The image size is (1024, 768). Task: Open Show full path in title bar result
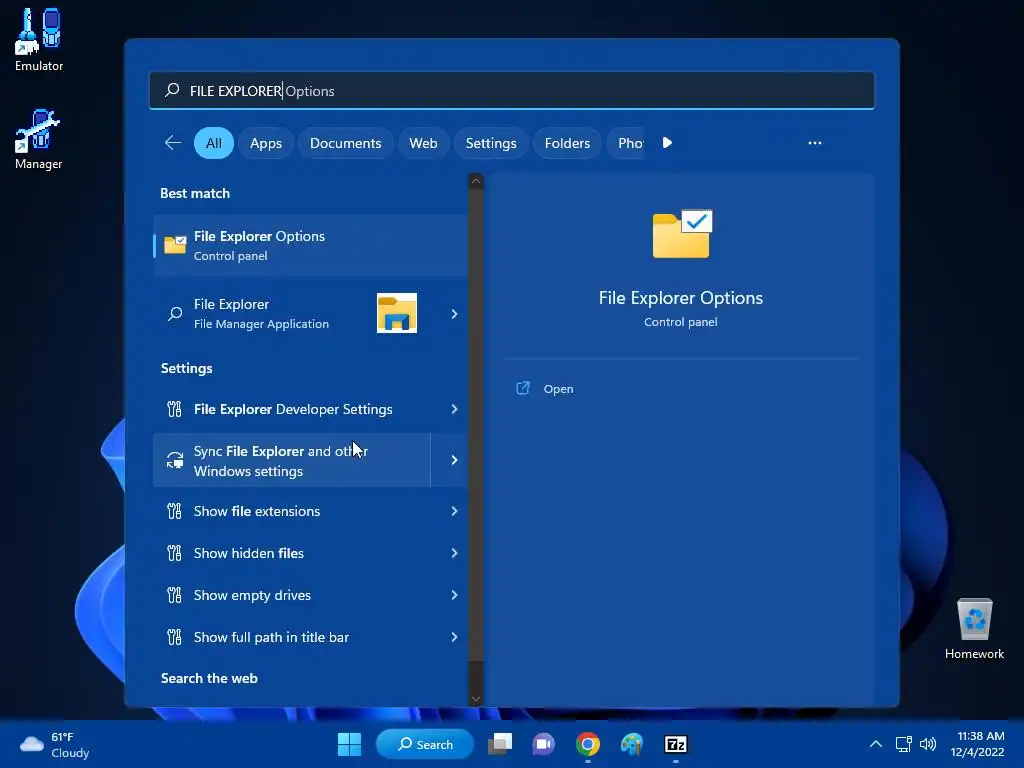coord(292,637)
